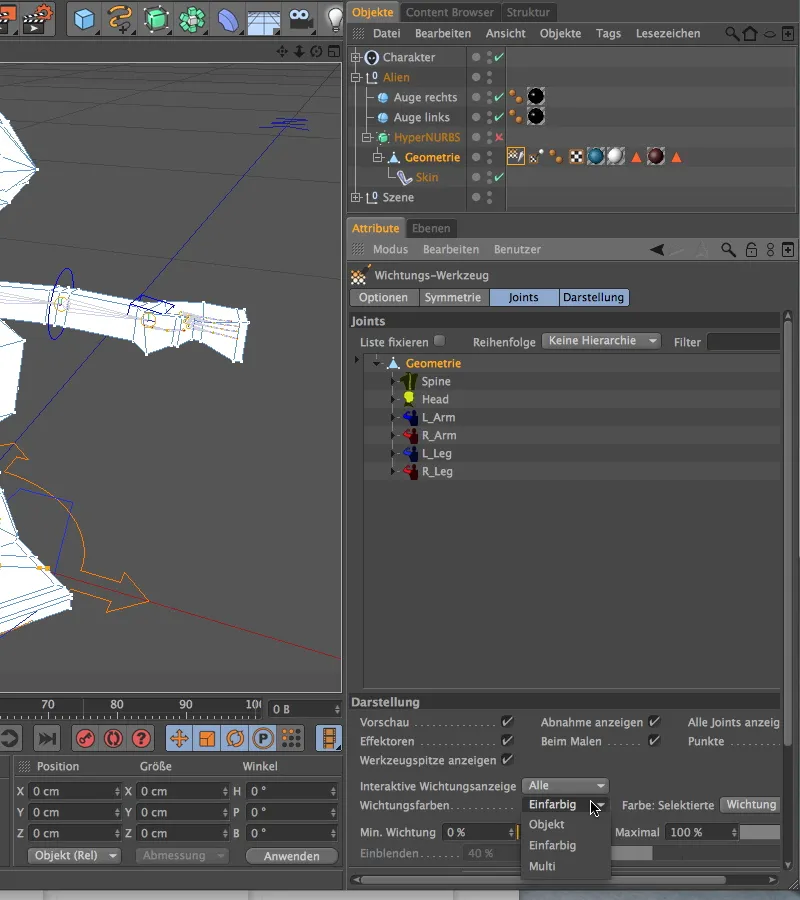Toggle autokeying button
The width and height of the screenshot is (800, 900).
tap(113, 738)
